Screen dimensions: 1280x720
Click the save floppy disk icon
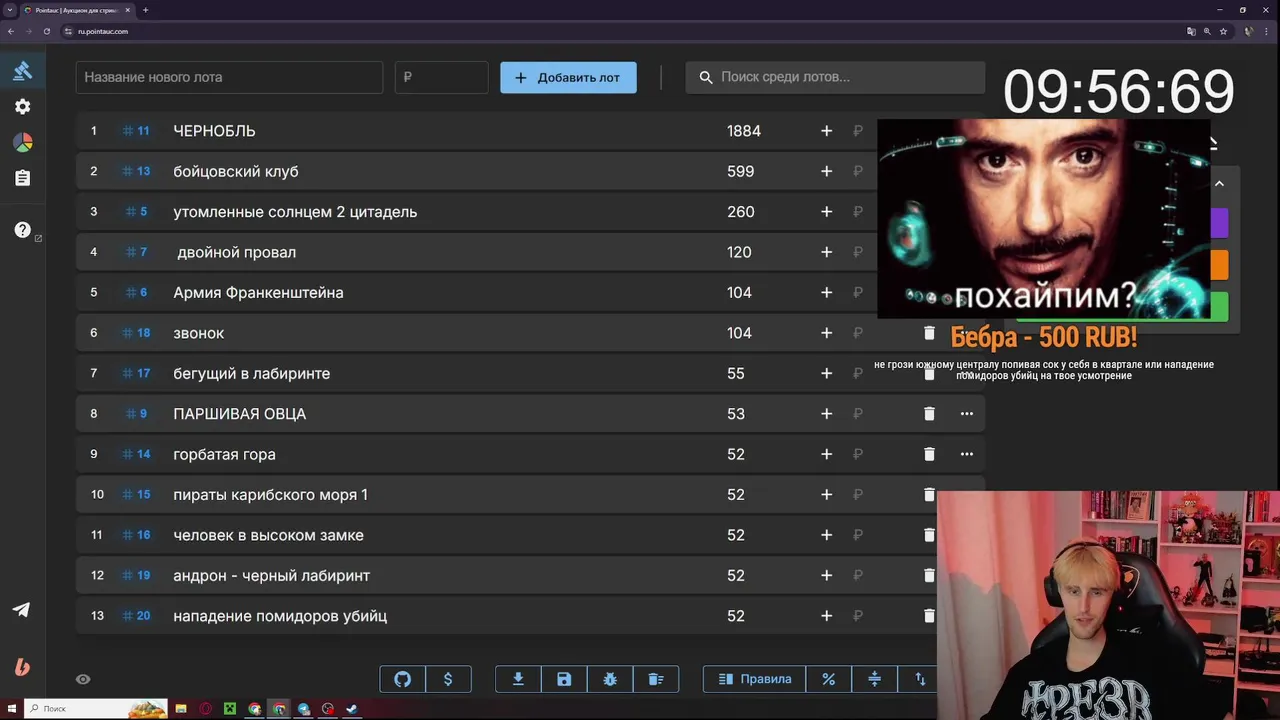[x=564, y=679]
